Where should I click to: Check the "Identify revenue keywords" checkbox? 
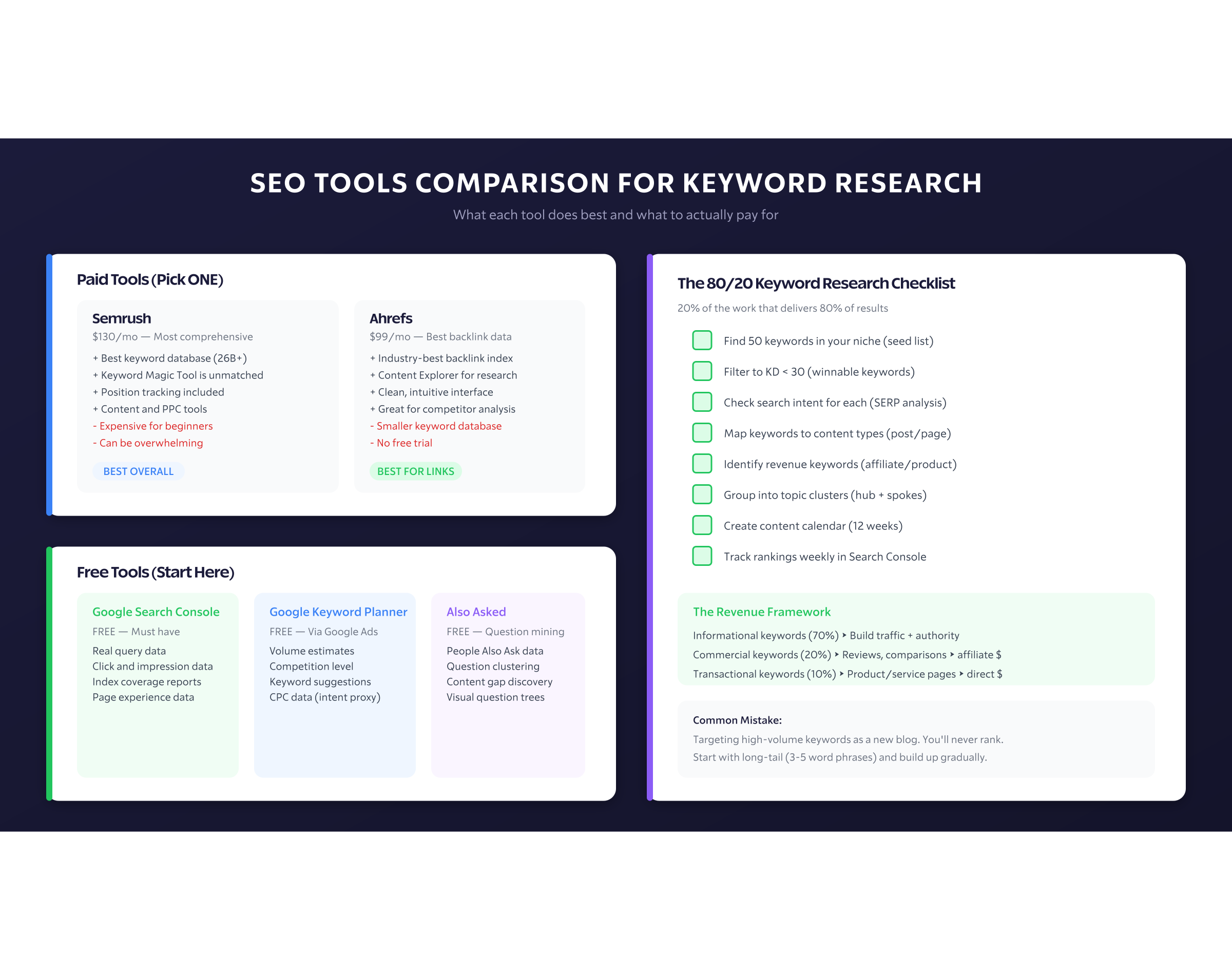702,463
